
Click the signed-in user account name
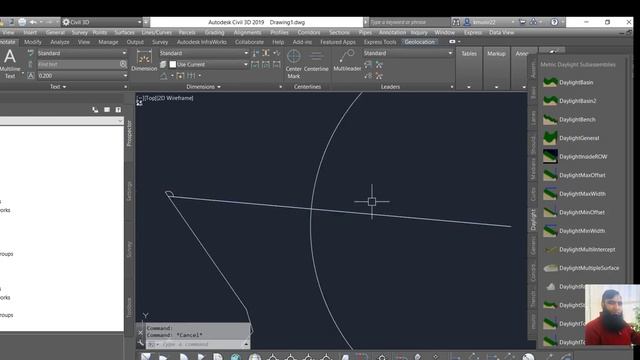484,22
